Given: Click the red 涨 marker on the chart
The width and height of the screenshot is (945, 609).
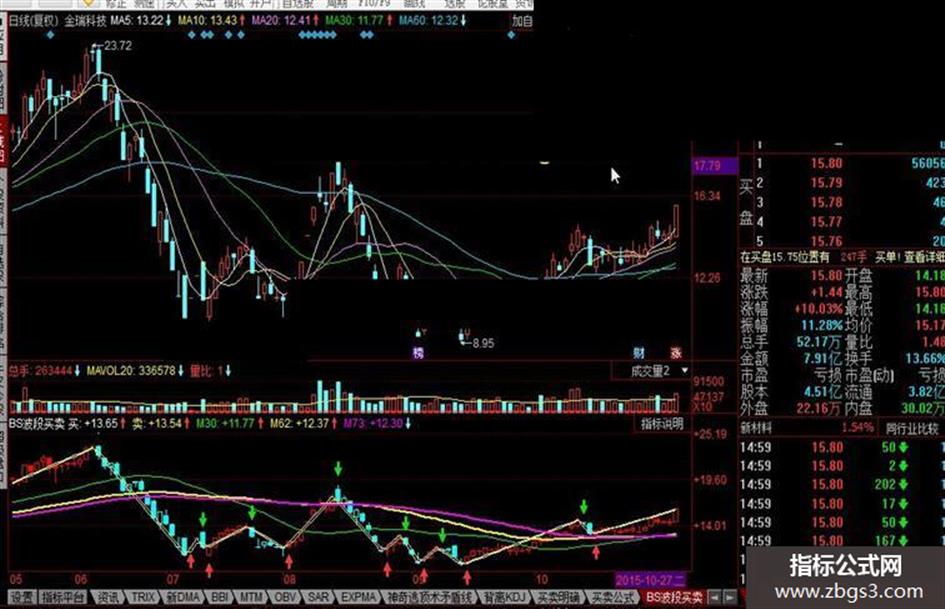Looking at the screenshot, I should coord(676,353).
